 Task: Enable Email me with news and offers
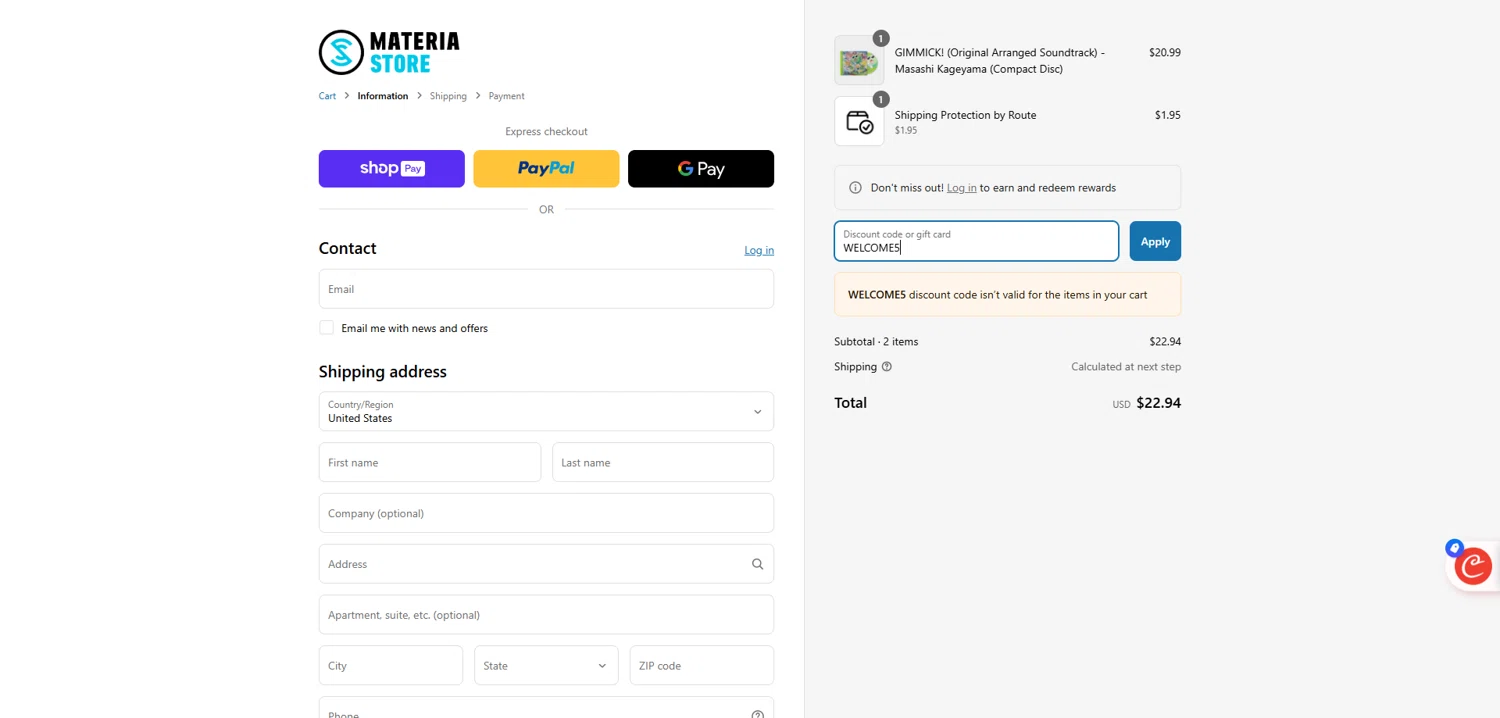pos(326,328)
